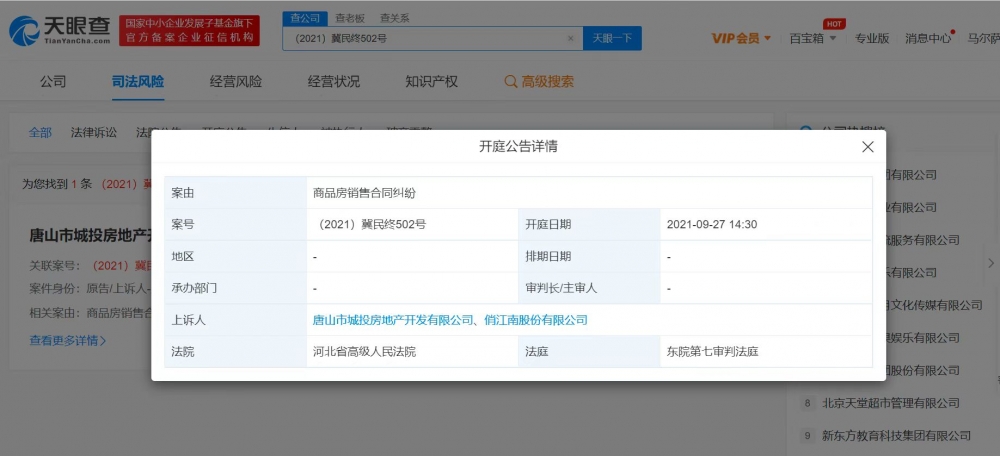Switch to the 查老板 search tab
This screenshot has height=456, width=1000.
(x=349, y=18)
